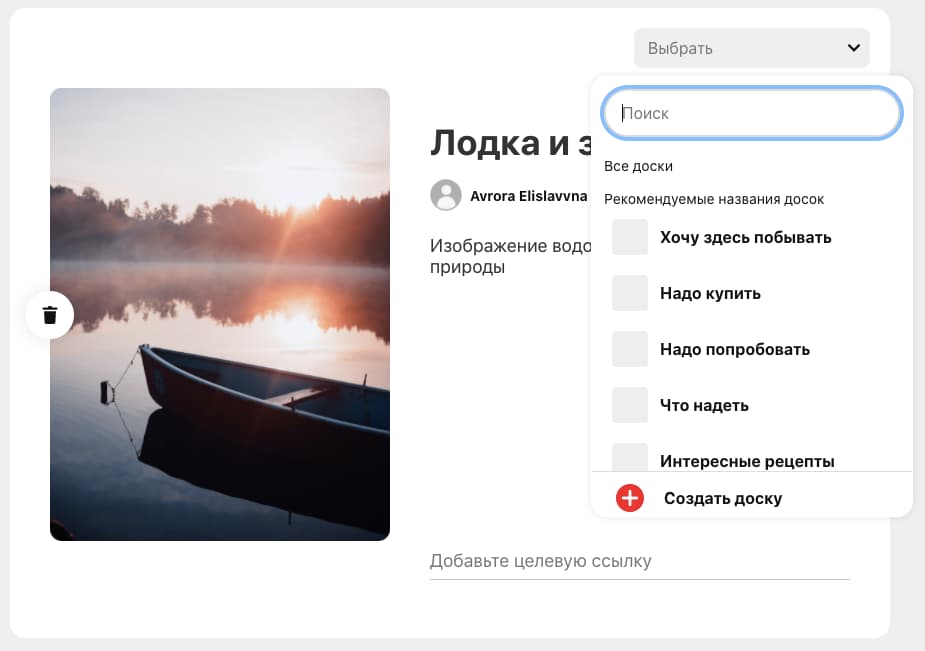Image resolution: width=925 pixels, height=651 pixels.
Task: Select the board Хочу здесь побывать
Action: coord(745,237)
